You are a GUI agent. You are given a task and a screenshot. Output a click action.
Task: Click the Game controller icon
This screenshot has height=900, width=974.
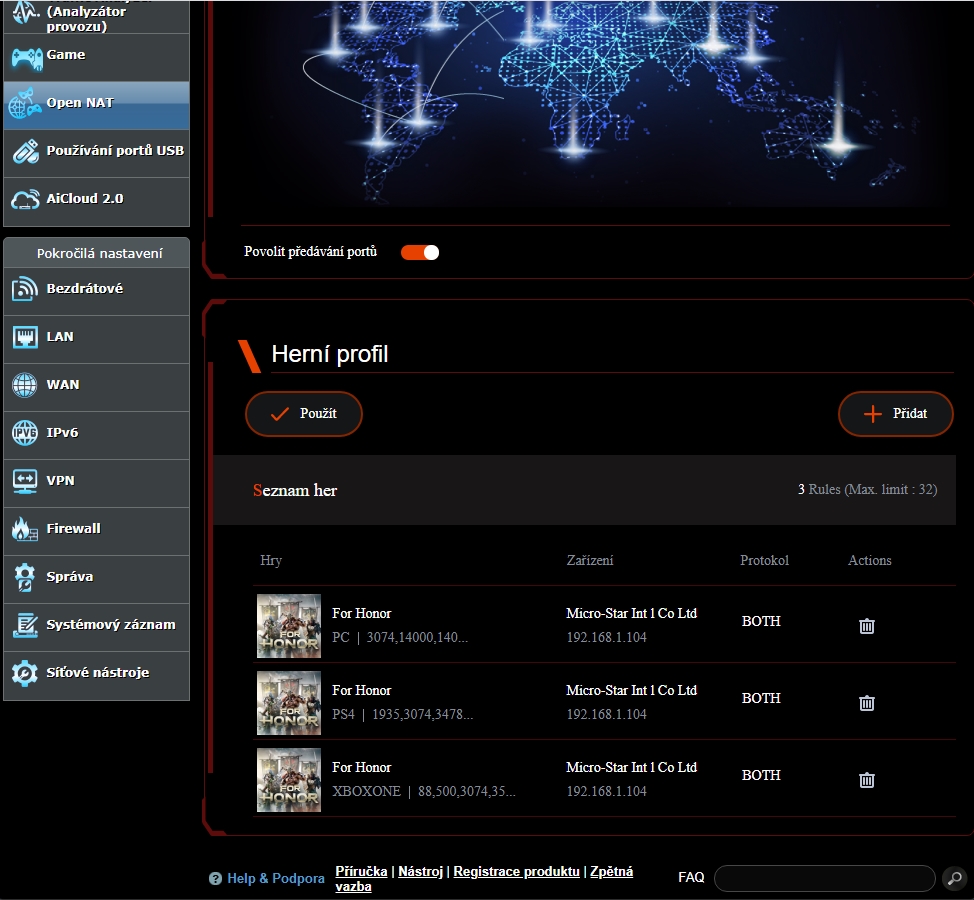25,56
